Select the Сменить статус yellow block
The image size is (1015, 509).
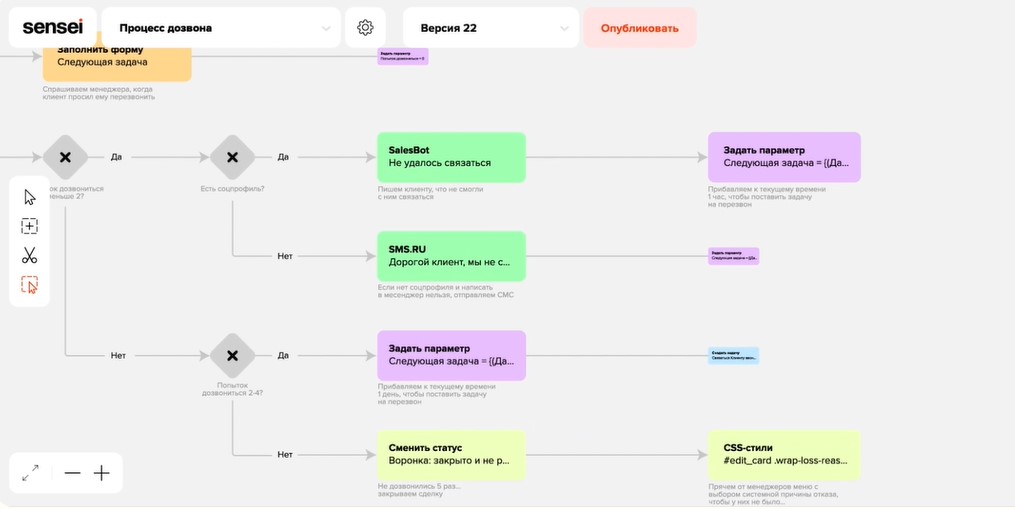(451, 455)
